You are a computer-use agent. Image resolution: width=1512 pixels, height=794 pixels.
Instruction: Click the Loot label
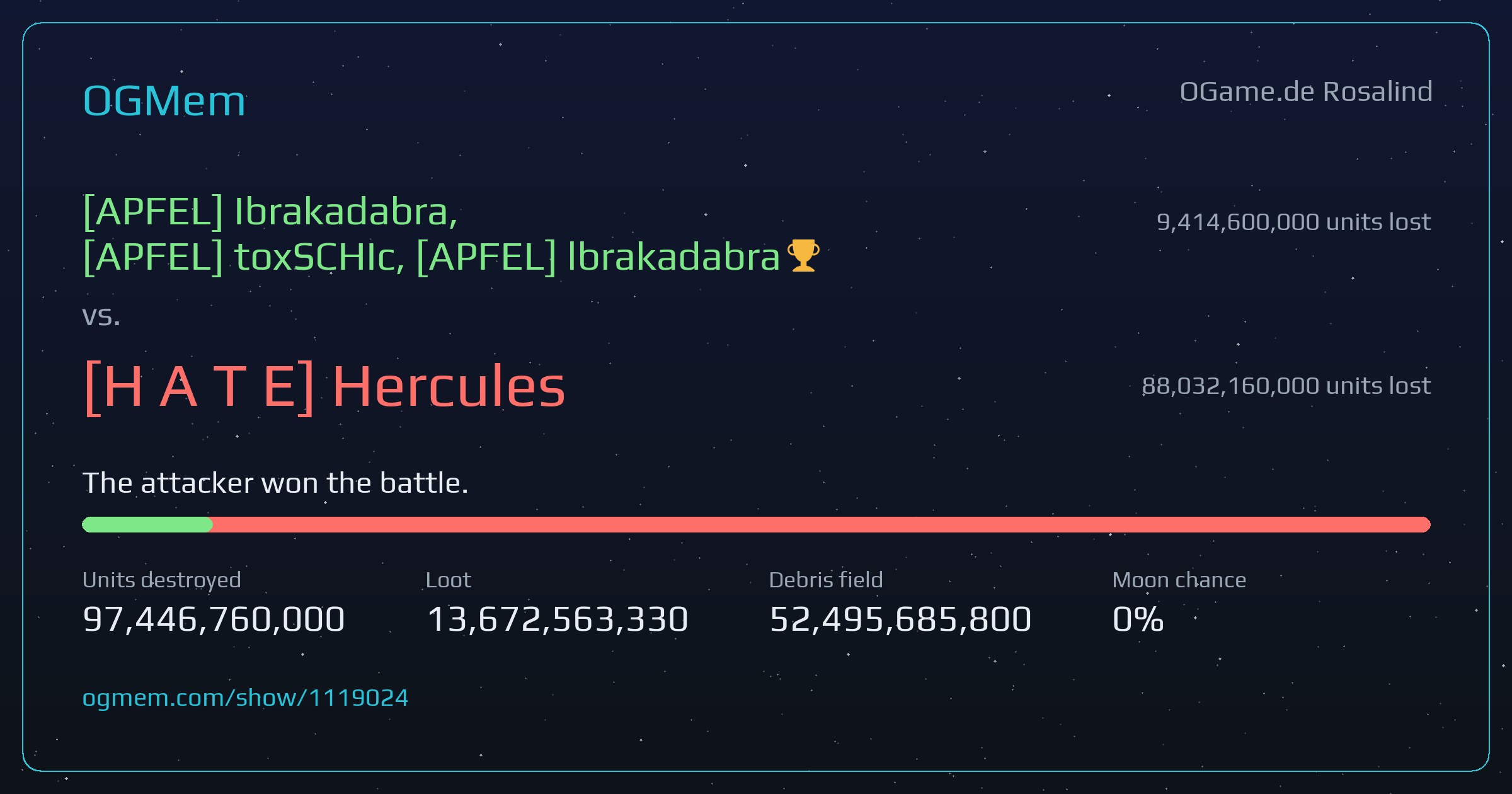(x=449, y=580)
